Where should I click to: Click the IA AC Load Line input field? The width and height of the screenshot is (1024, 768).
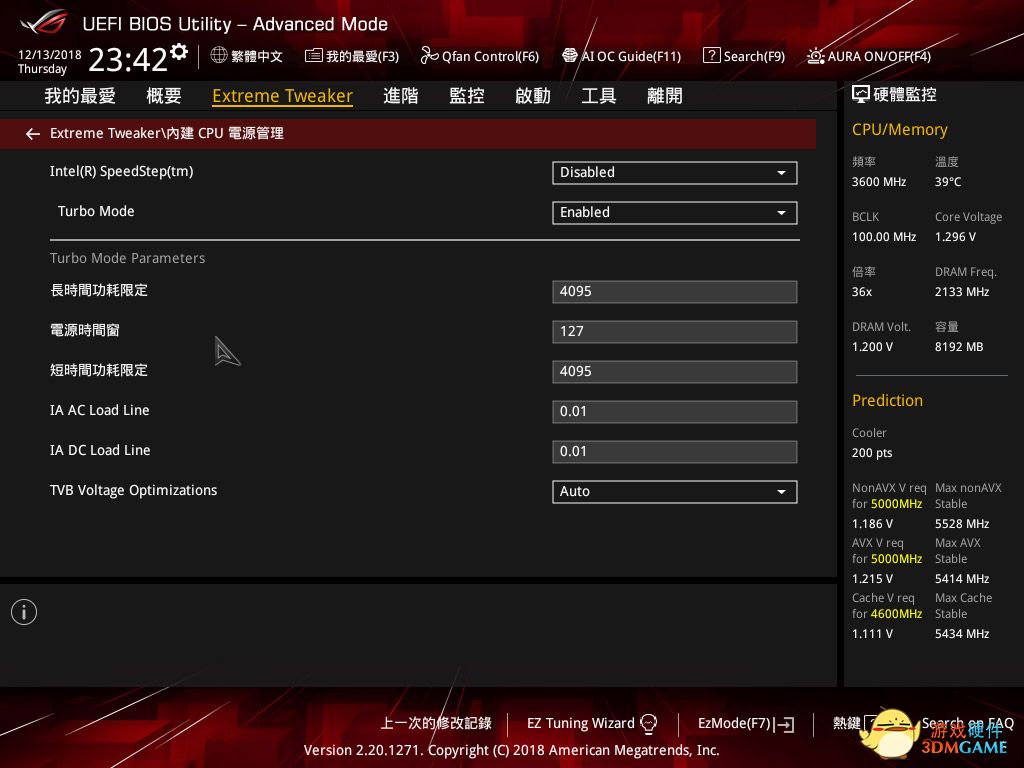[x=675, y=412]
